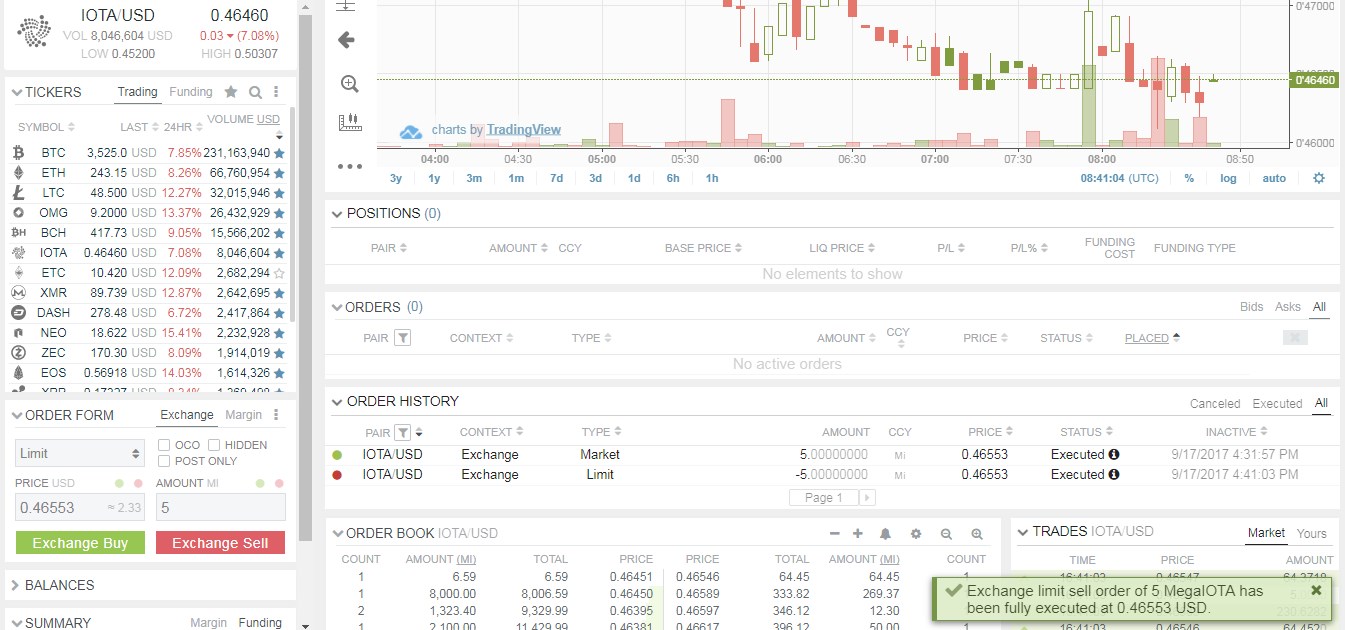Click the green dot beside PRICE USD
The height and width of the screenshot is (630, 1345).
[121, 483]
